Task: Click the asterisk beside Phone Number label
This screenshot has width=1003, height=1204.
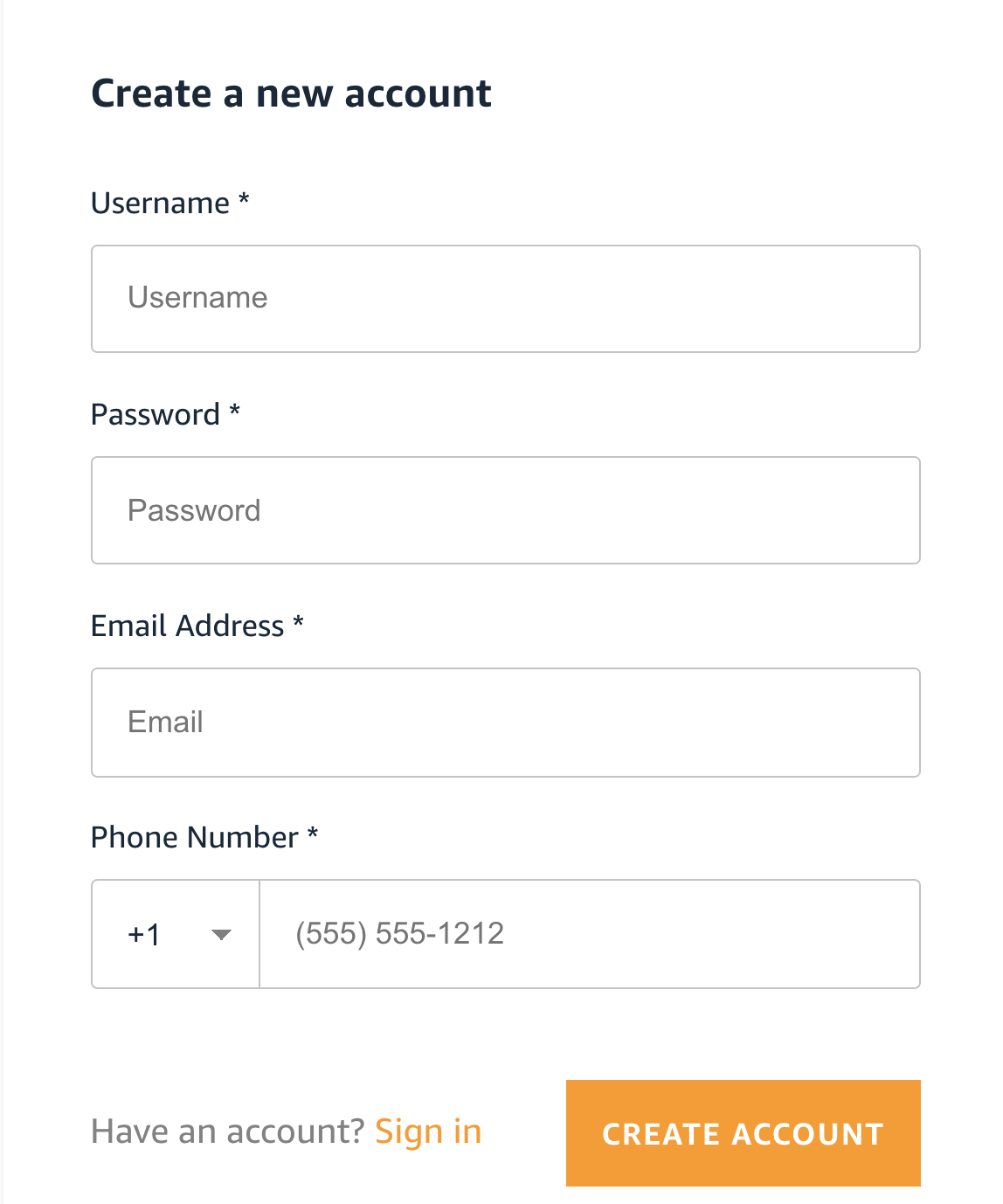Action: [313, 834]
